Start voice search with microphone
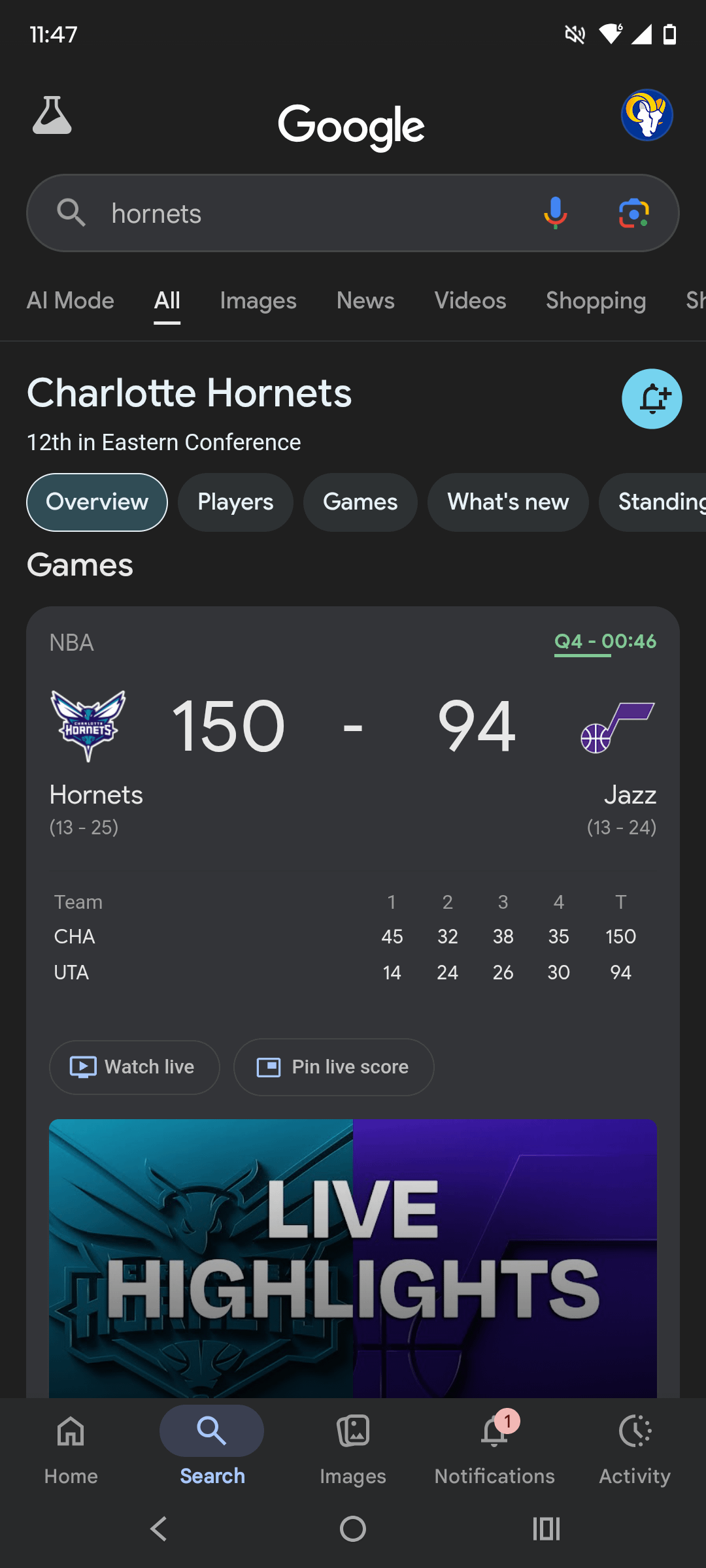 coord(555,213)
